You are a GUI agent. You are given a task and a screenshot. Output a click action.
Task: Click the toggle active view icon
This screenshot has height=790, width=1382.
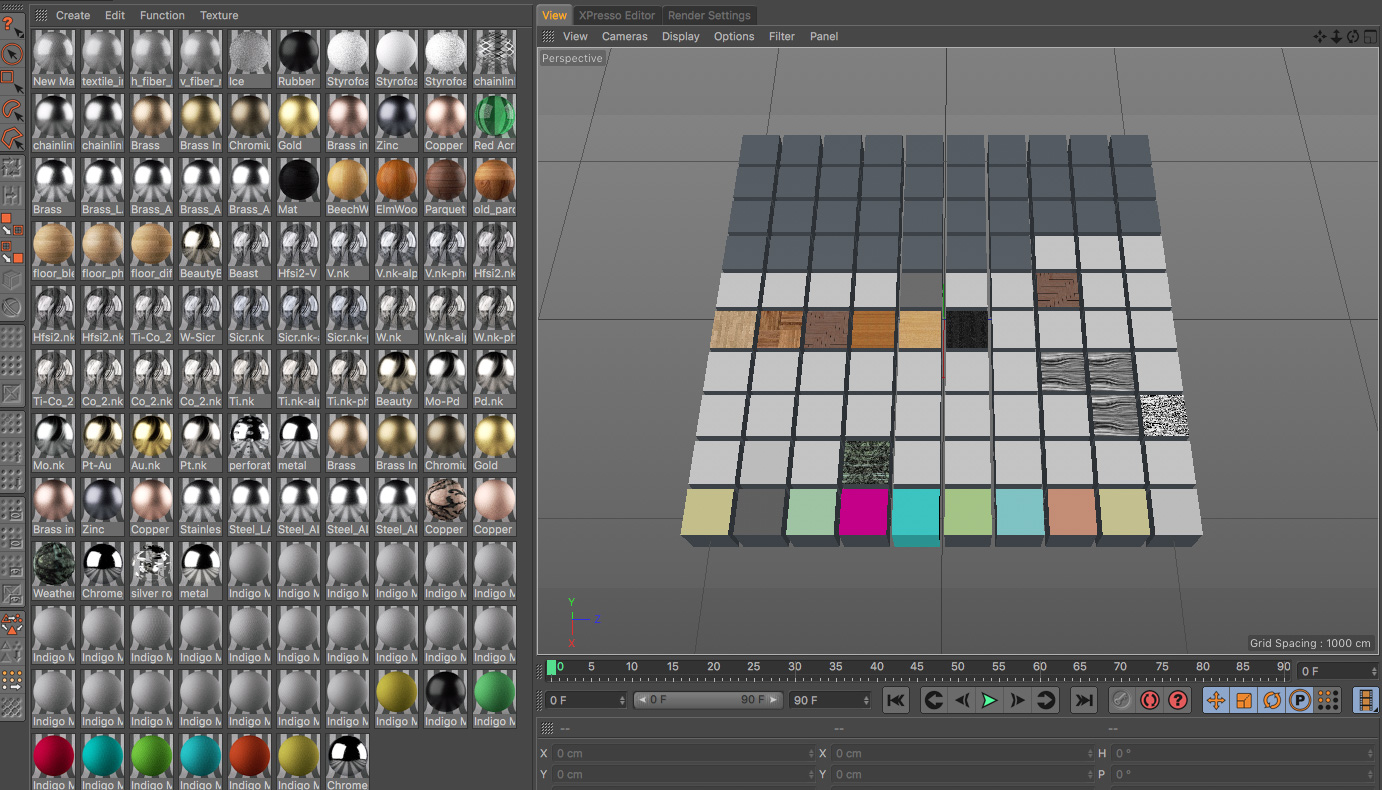pyautogui.click(x=1369, y=37)
